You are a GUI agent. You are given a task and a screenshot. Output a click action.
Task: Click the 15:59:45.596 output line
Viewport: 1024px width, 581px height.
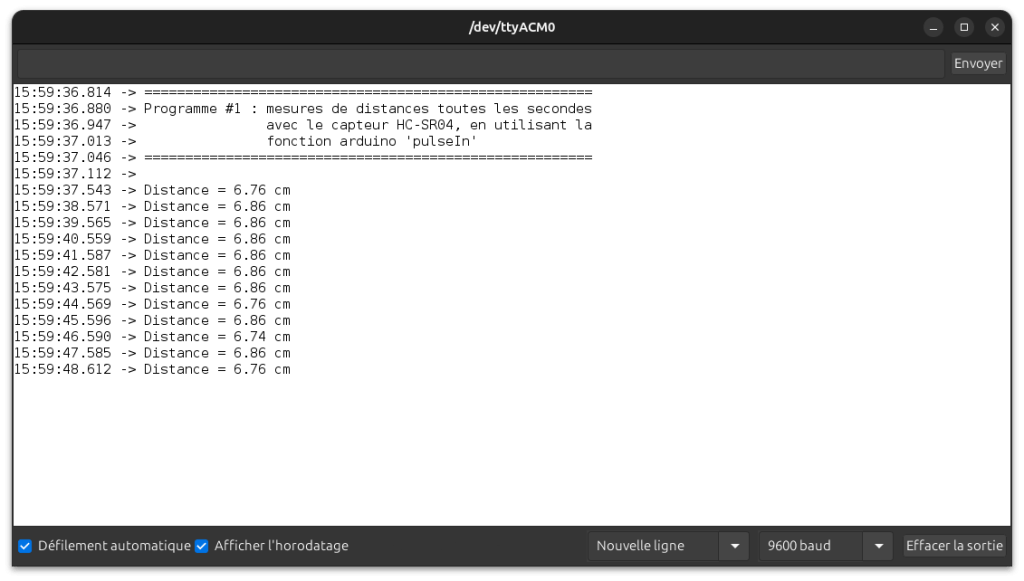click(x=152, y=321)
